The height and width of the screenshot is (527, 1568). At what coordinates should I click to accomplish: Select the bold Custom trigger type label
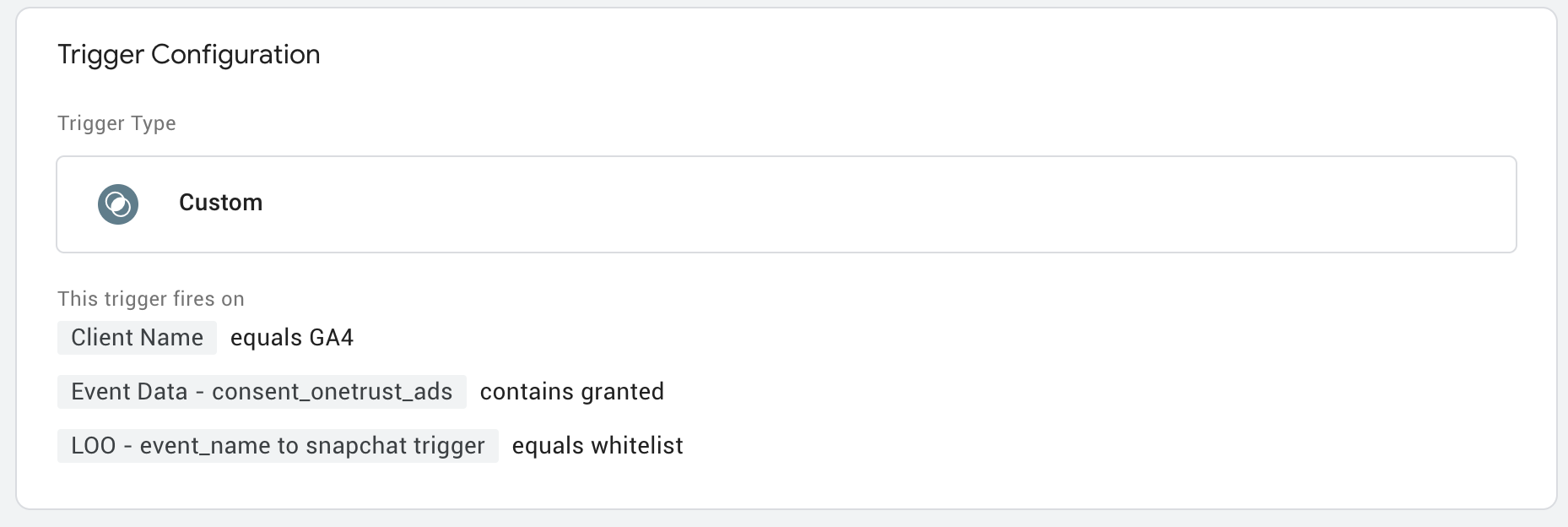[x=220, y=203]
